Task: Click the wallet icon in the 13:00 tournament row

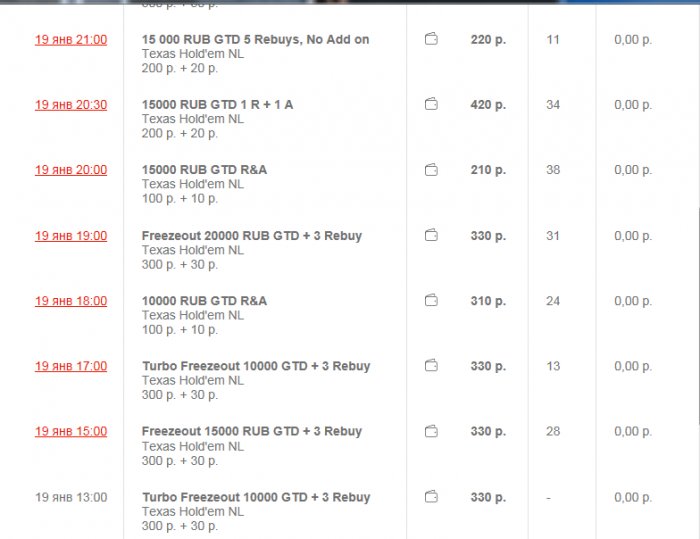Action: pos(431,497)
